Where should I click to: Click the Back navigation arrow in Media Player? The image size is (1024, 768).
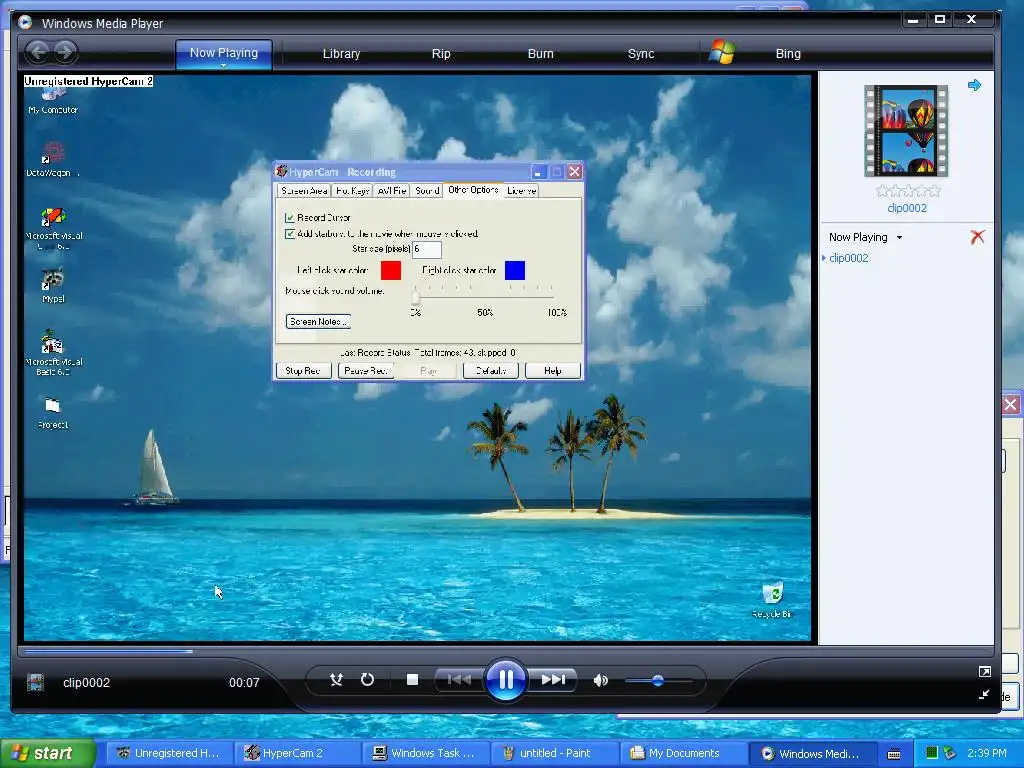(38, 52)
